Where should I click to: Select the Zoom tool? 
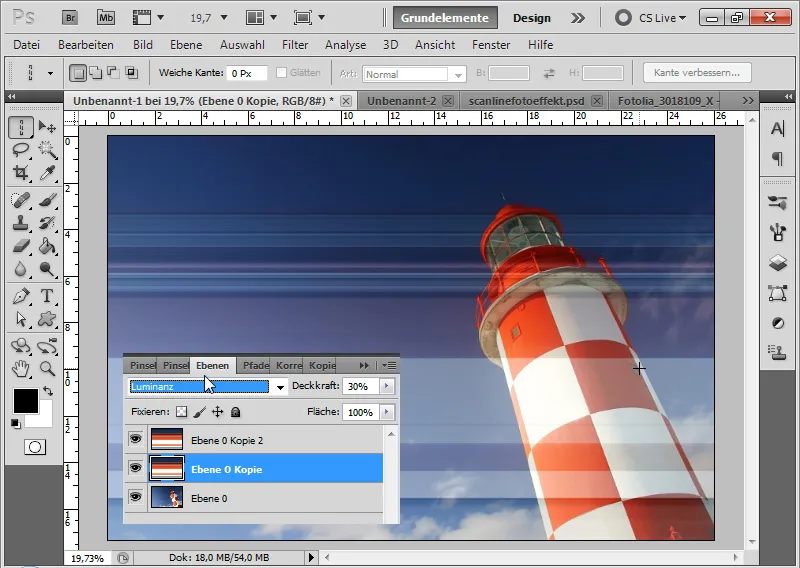click(x=47, y=368)
